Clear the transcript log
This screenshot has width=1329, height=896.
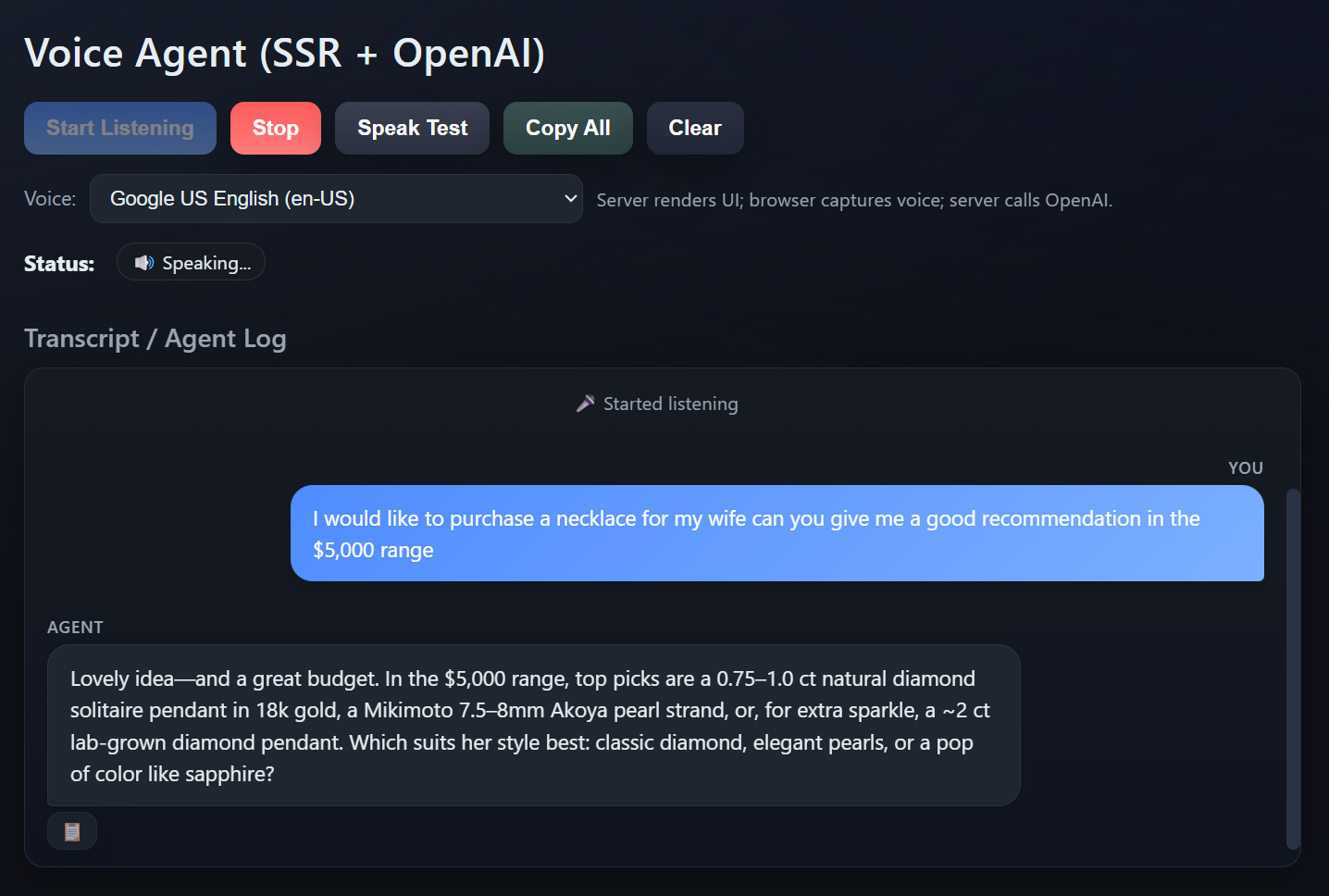point(694,128)
